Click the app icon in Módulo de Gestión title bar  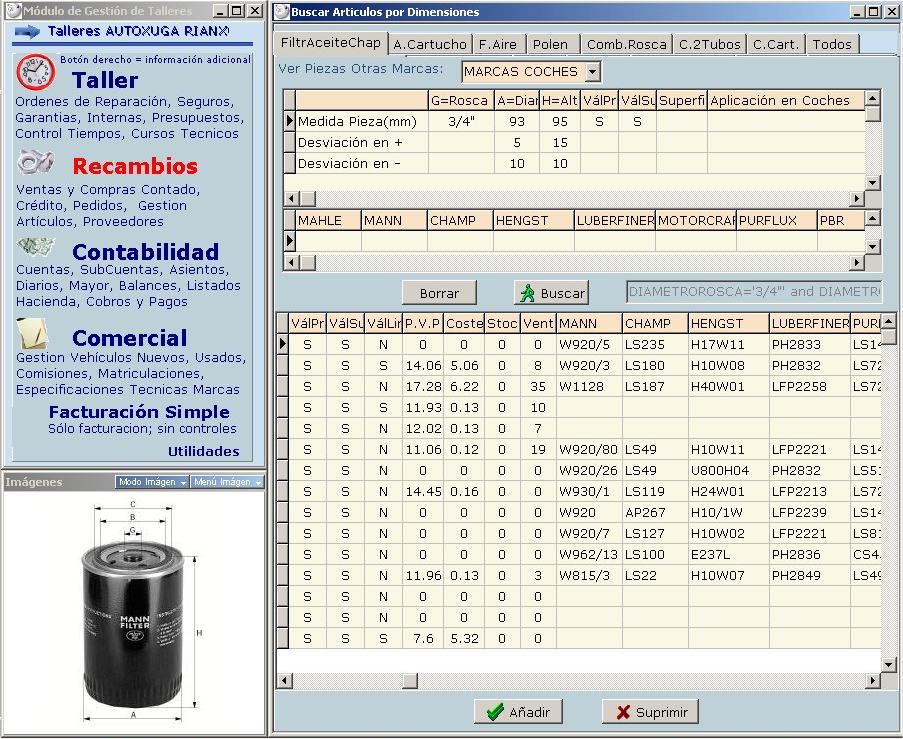point(14,11)
